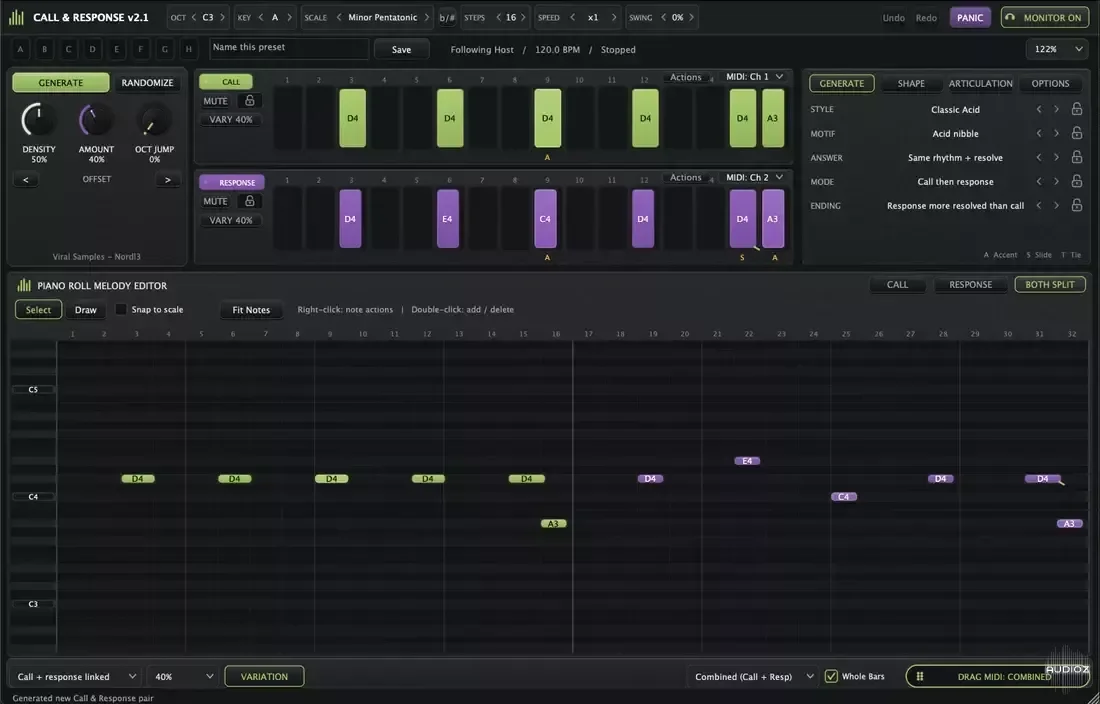Activate the Select tool
The height and width of the screenshot is (704, 1100).
click(x=39, y=310)
